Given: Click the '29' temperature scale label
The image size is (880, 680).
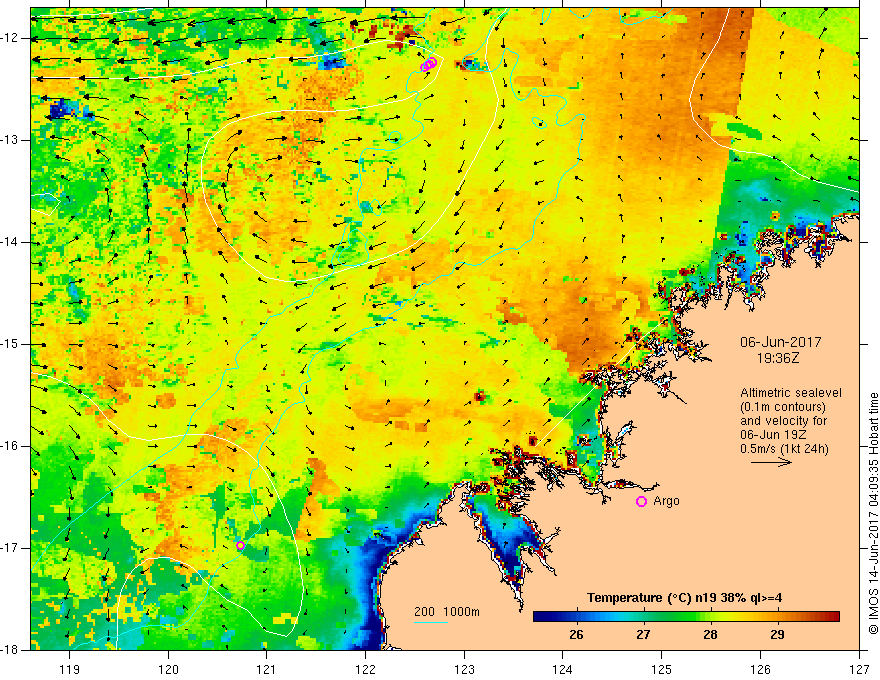Looking at the screenshot, I should click(777, 635).
